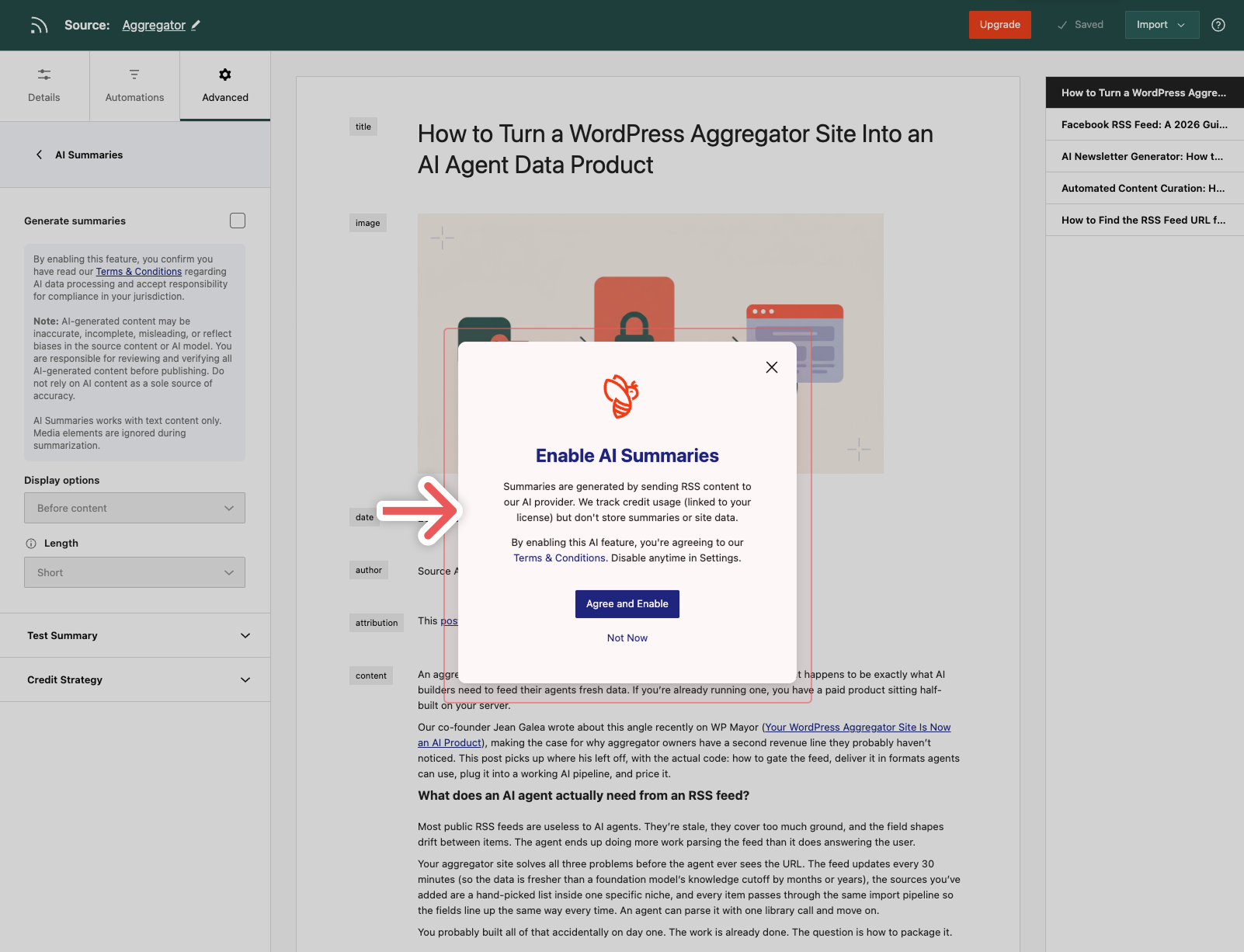The width and height of the screenshot is (1244, 952).
Task: Close the Enable AI Summaries dialog
Action: pos(771,367)
